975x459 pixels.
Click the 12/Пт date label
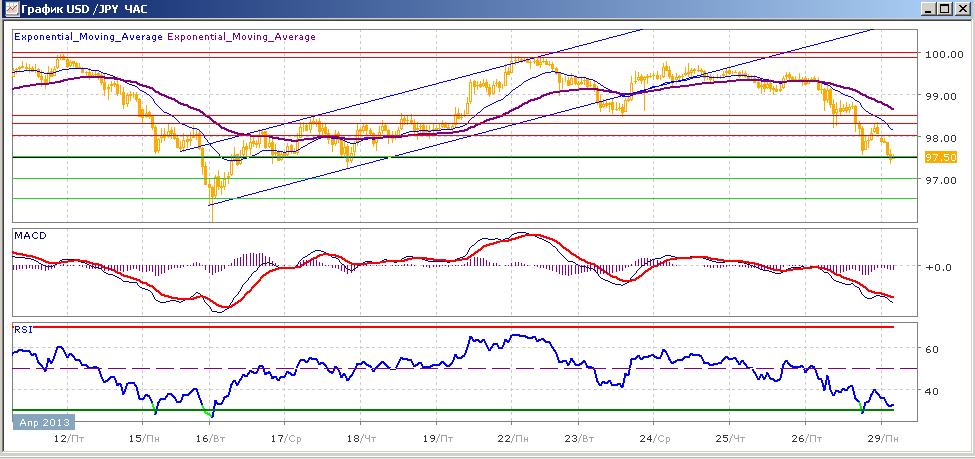coord(69,438)
